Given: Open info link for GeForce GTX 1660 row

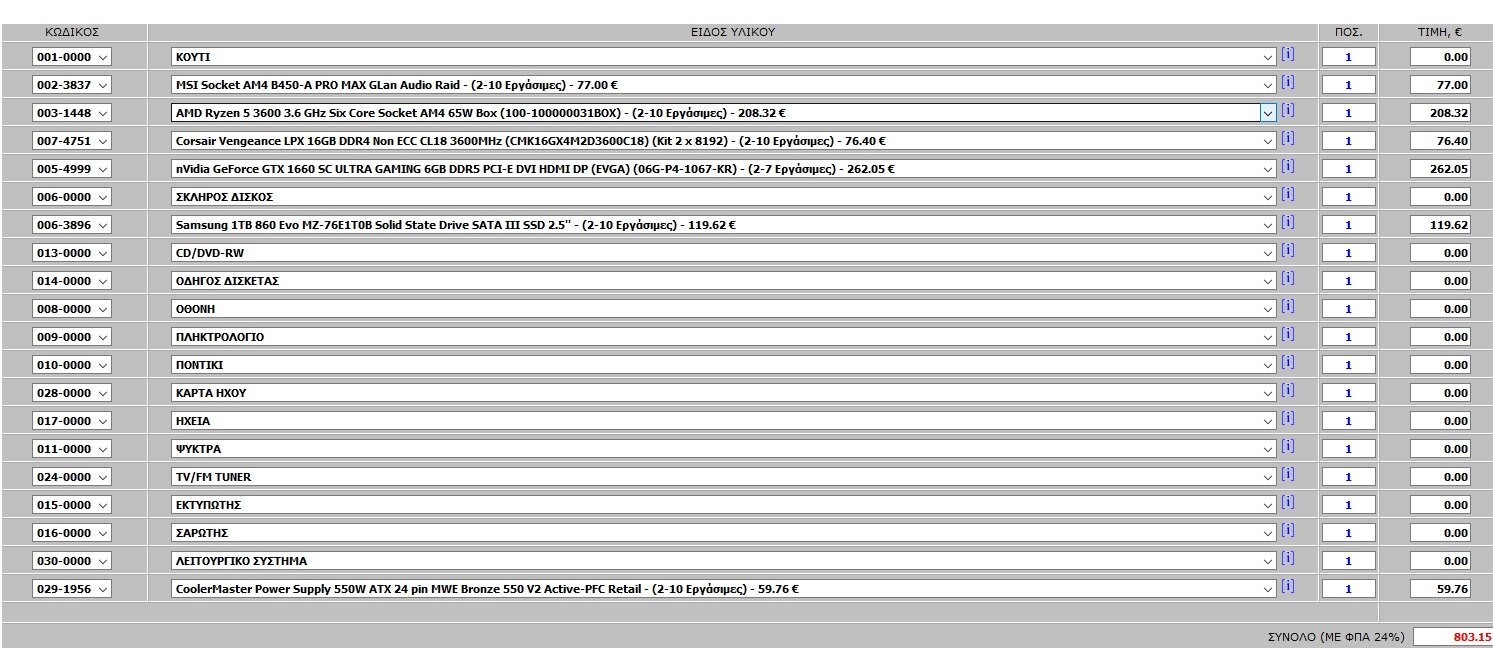Looking at the screenshot, I should [1288, 167].
